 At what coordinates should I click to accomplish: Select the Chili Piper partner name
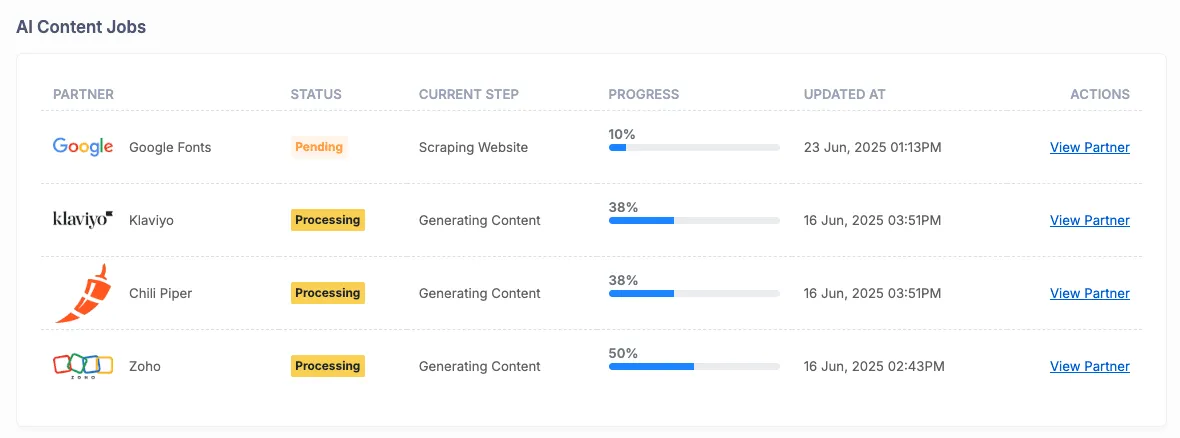[160, 294]
